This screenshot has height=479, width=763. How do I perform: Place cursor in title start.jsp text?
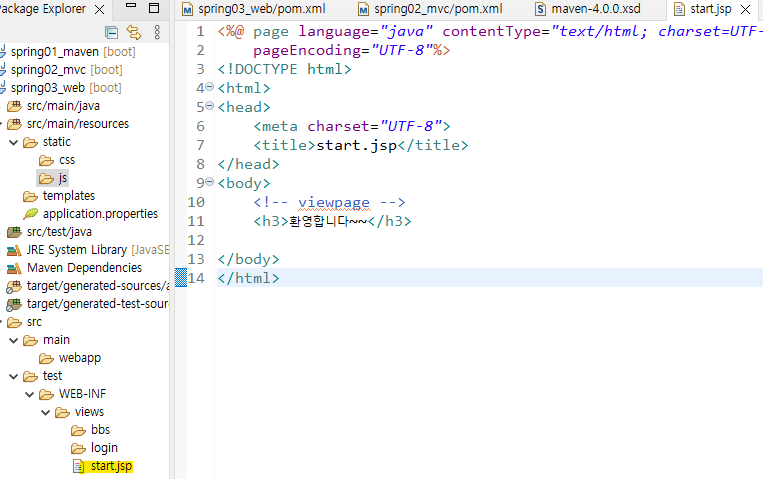[x=356, y=145]
